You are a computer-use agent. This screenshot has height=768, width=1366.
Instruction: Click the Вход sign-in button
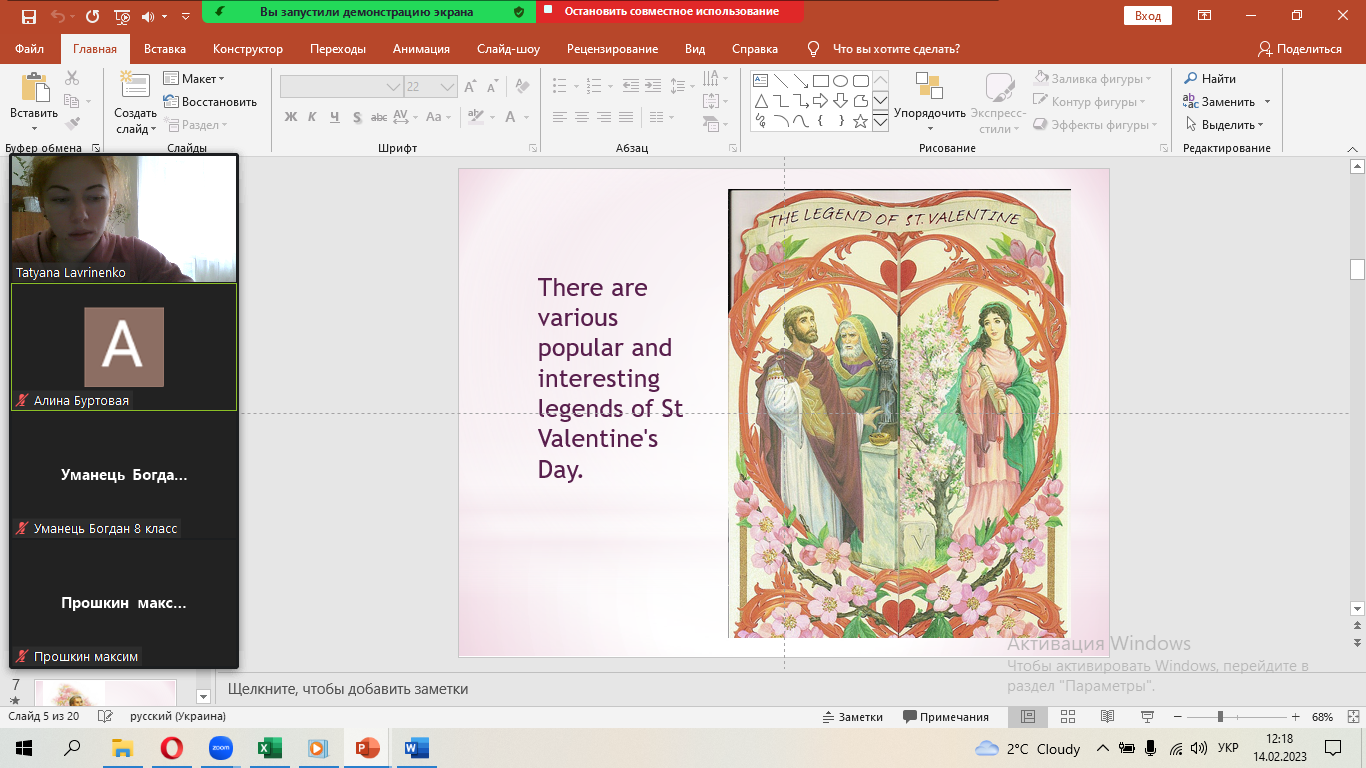1148,15
